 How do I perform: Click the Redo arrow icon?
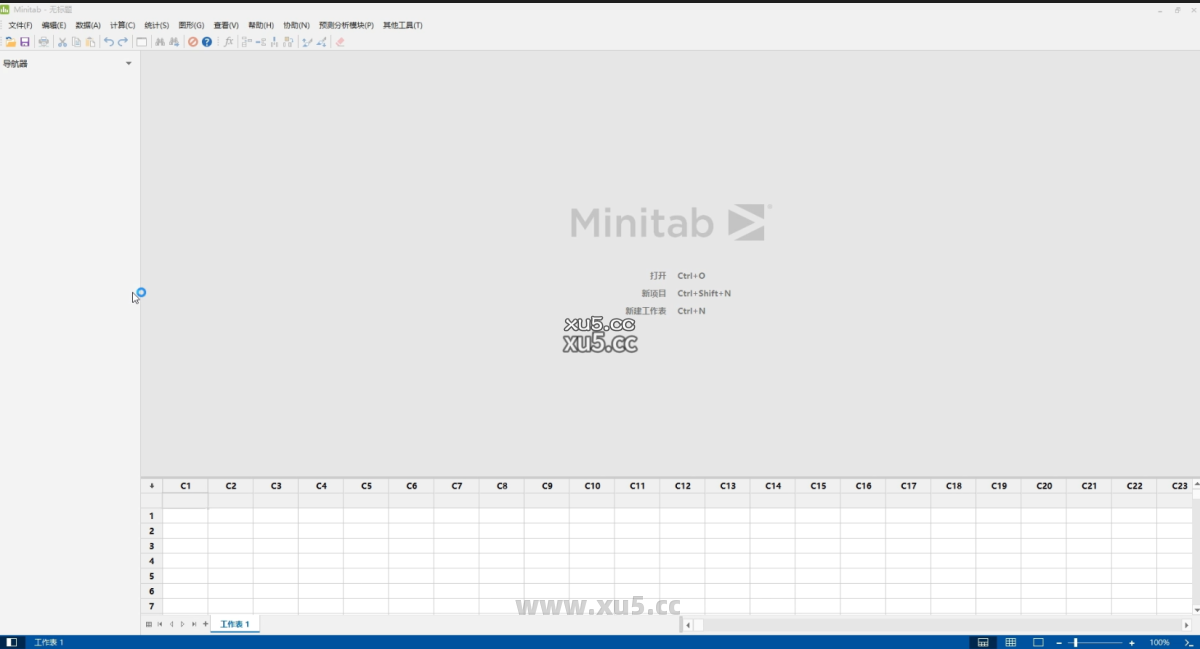122,41
